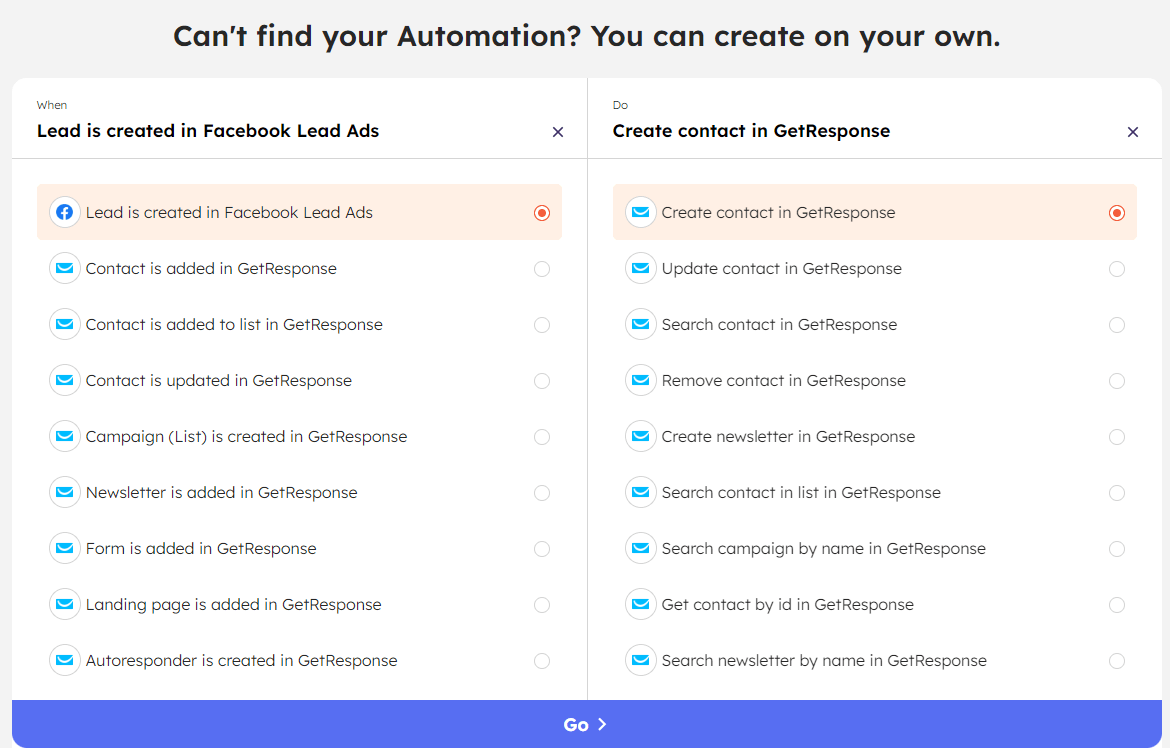This screenshot has height=748, width=1170.
Task: Clear the Create contact in GetResponse action
Action: pos(1133,131)
